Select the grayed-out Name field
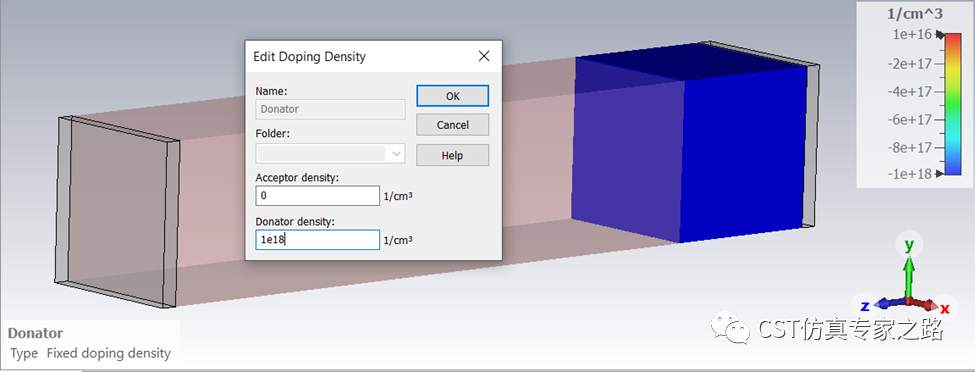The width and height of the screenshot is (975, 372). (330, 109)
